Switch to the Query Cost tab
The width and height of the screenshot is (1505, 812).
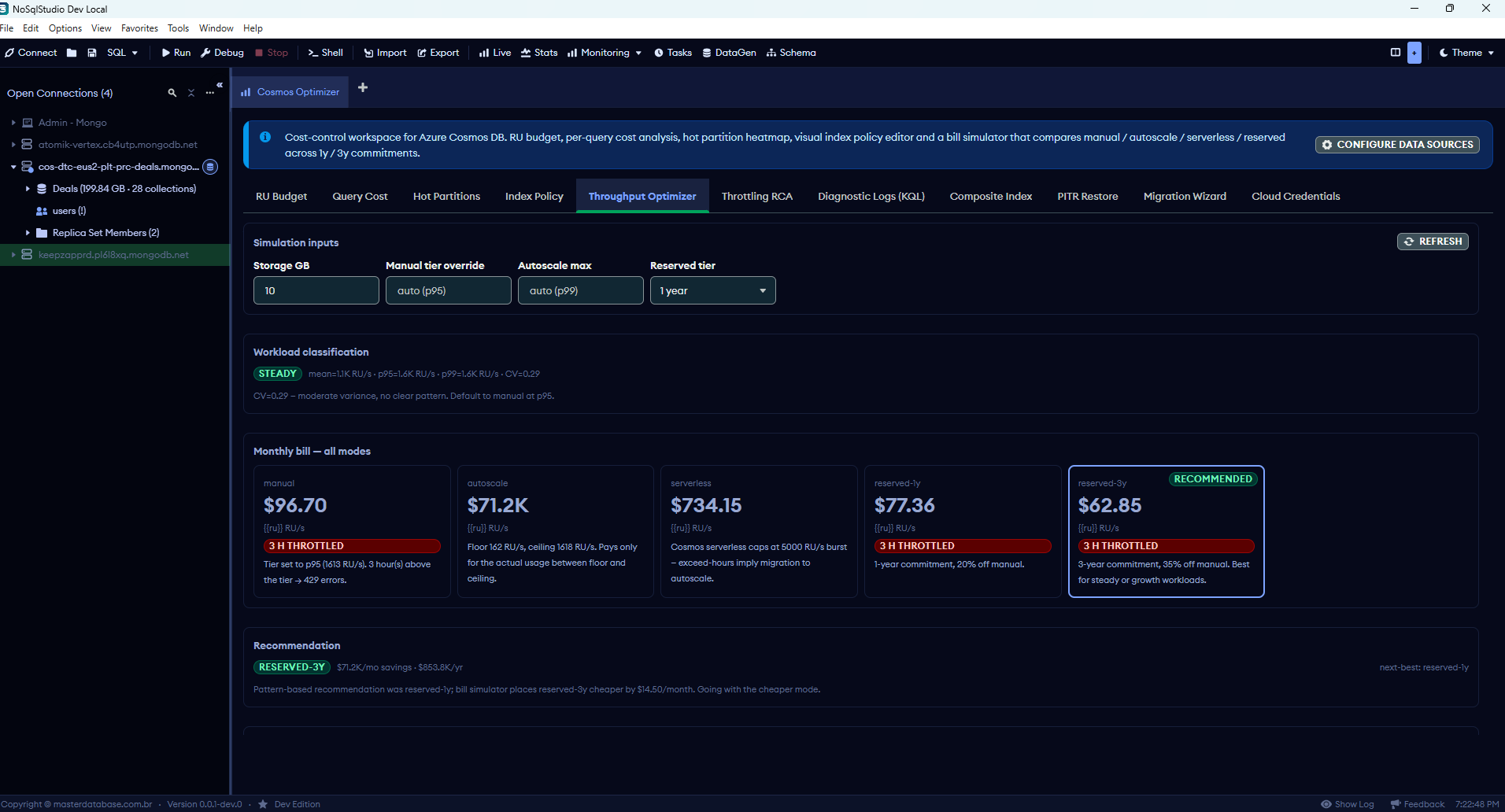pyautogui.click(x=360, y=196)
